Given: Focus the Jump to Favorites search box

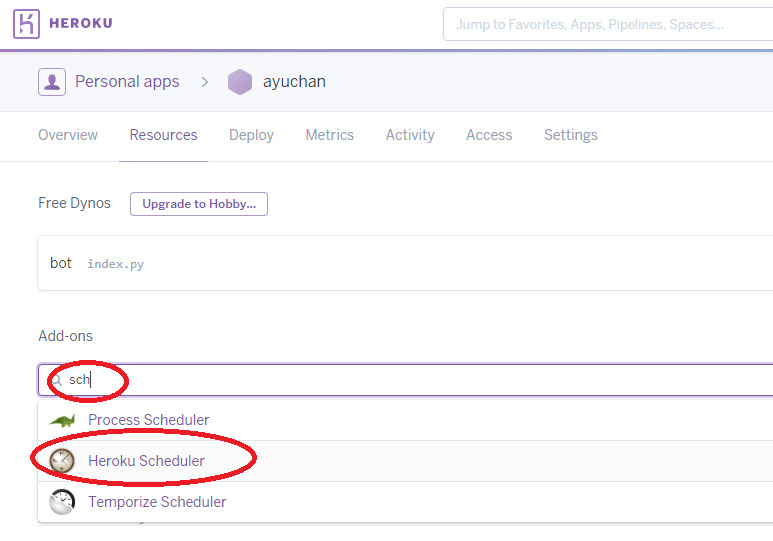Looking at the screenshot, I should (x=606, y=24).
